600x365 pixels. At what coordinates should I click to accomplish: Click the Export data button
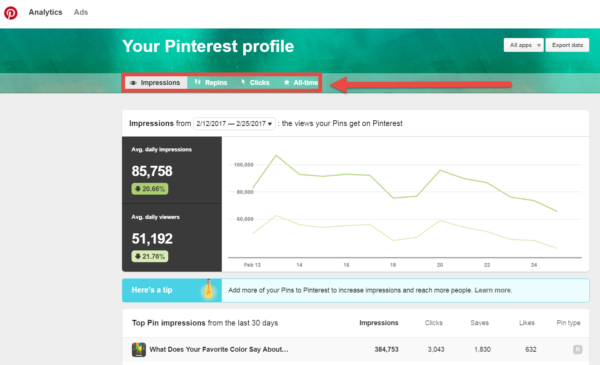point(567,45)
